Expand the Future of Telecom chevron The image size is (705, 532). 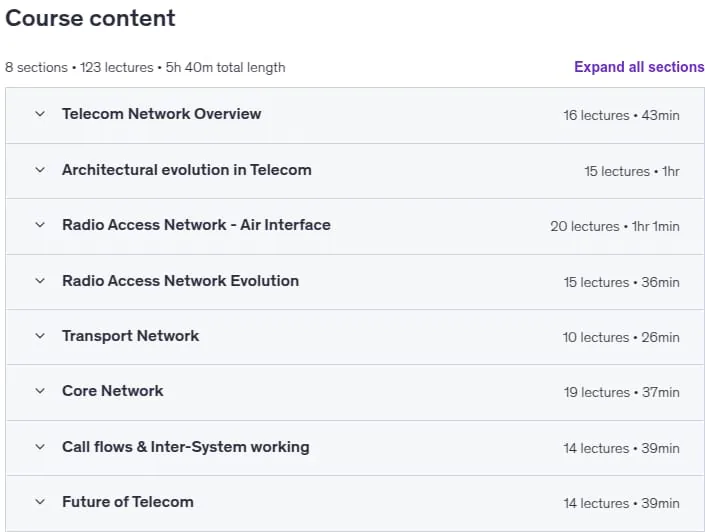[40, 502]
